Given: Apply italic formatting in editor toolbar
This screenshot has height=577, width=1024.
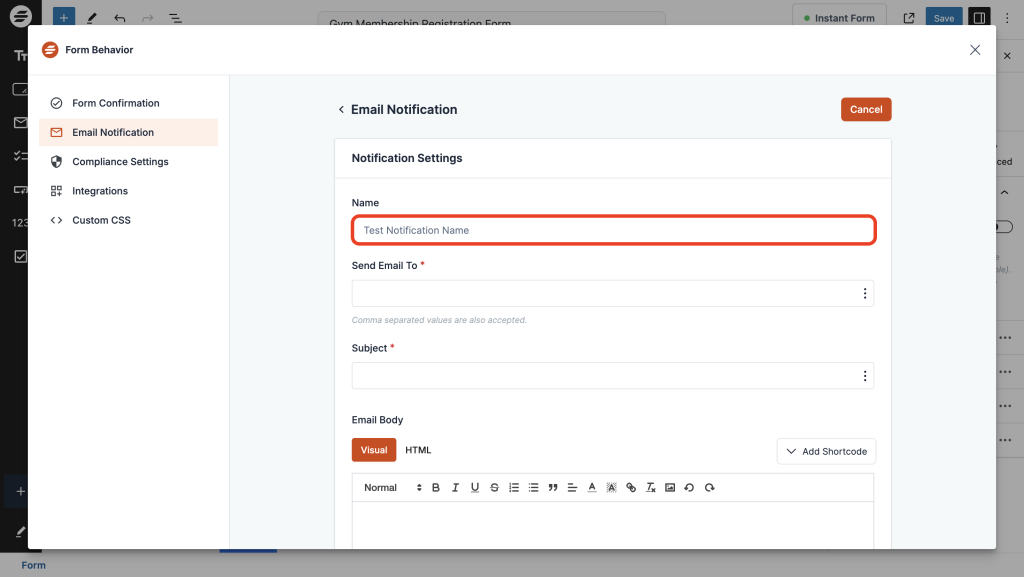Looking at the screenshot, I should pos(455,488).
